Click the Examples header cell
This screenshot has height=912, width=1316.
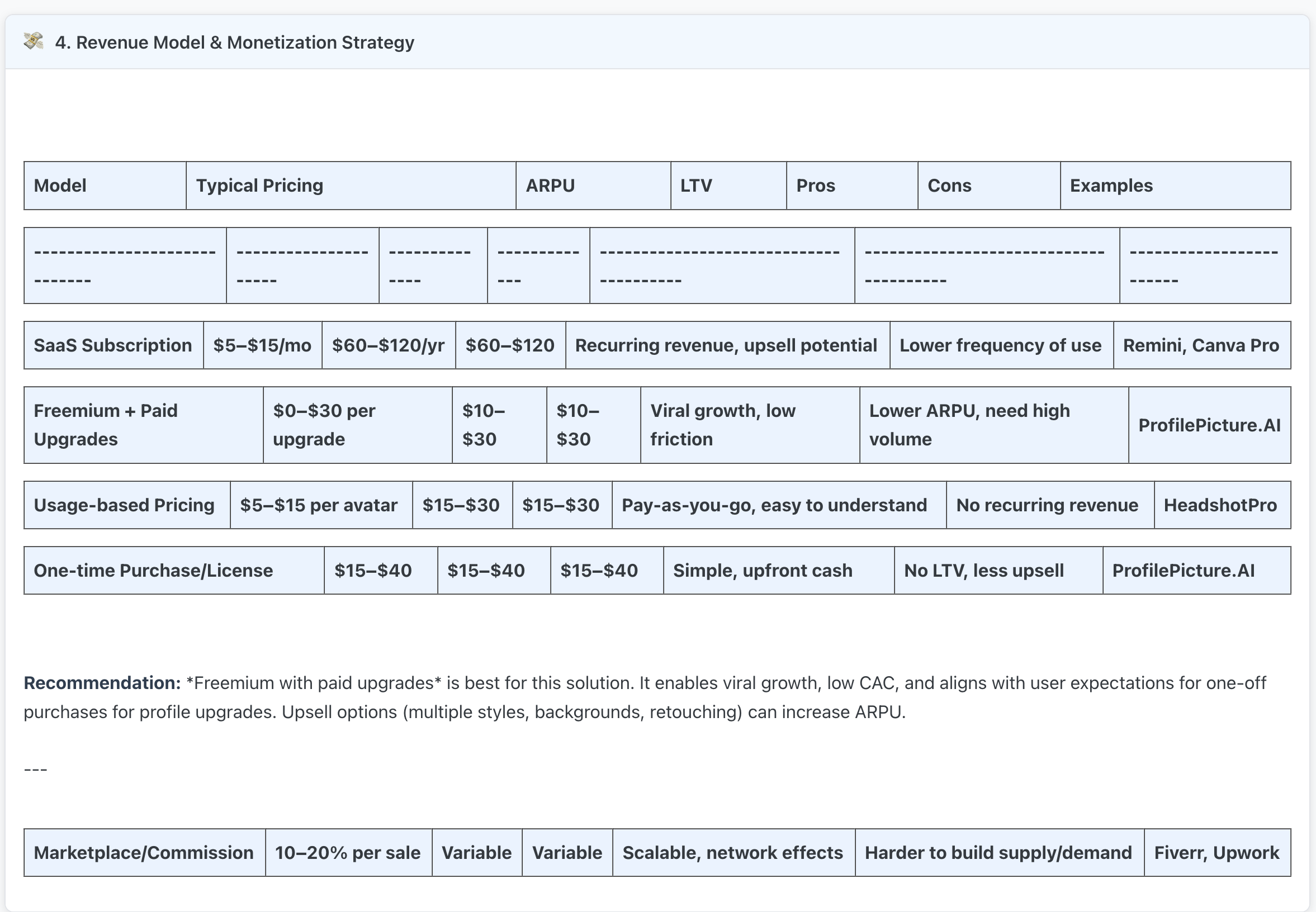[x=1175, y=186]
